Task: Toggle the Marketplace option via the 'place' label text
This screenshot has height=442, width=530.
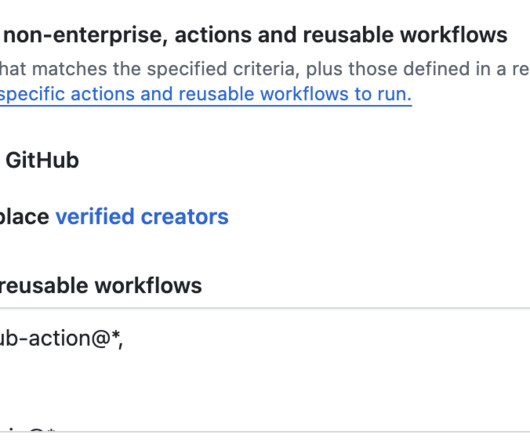Action: (24, 217)
